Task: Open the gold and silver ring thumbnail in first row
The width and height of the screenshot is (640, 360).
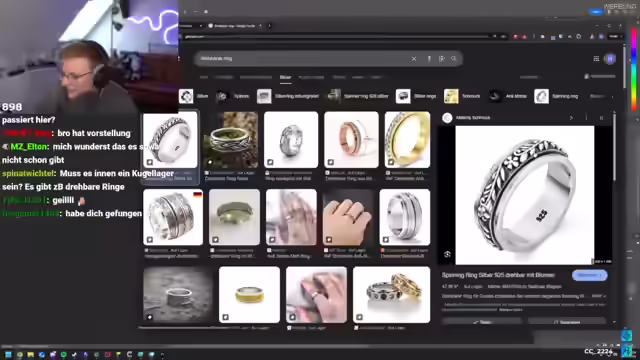Action: (407, 140)
